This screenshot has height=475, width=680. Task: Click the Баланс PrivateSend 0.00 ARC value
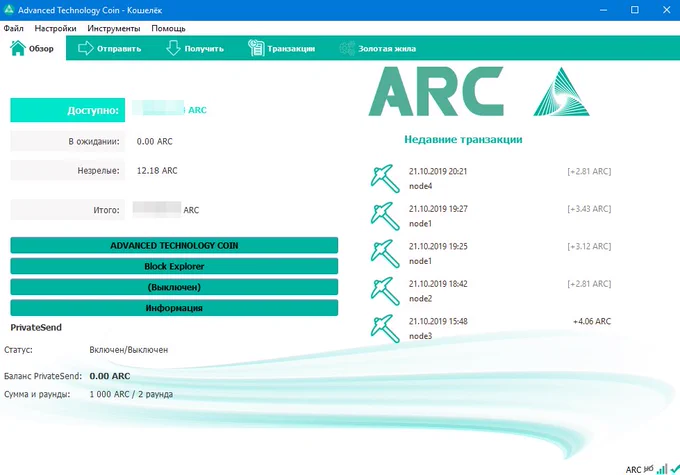(110, 376)
